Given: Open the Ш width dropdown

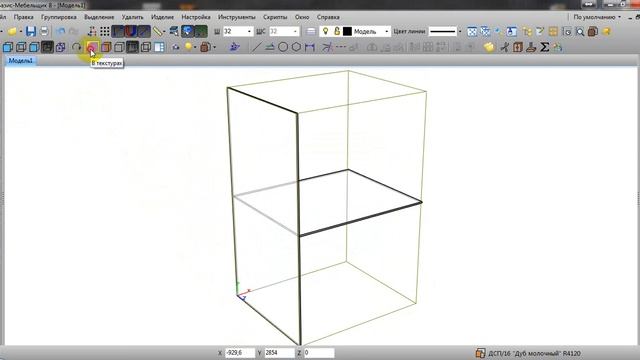Looking at the screenshot, I should 249,31.
